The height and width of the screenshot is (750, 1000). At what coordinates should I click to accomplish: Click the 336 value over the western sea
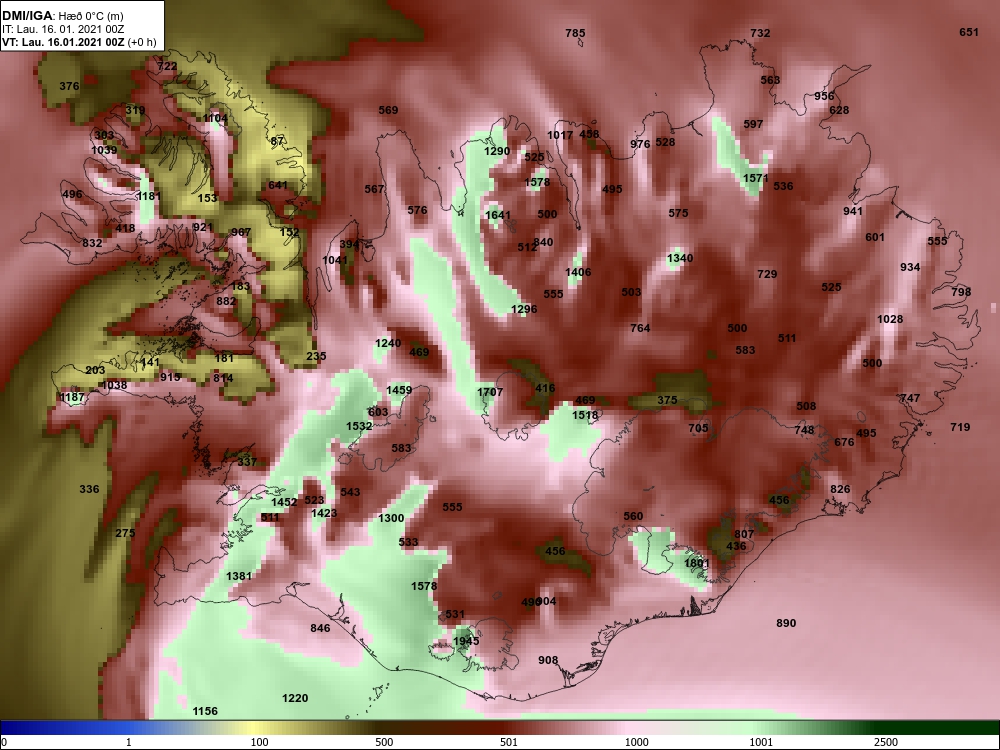[89, 489]
